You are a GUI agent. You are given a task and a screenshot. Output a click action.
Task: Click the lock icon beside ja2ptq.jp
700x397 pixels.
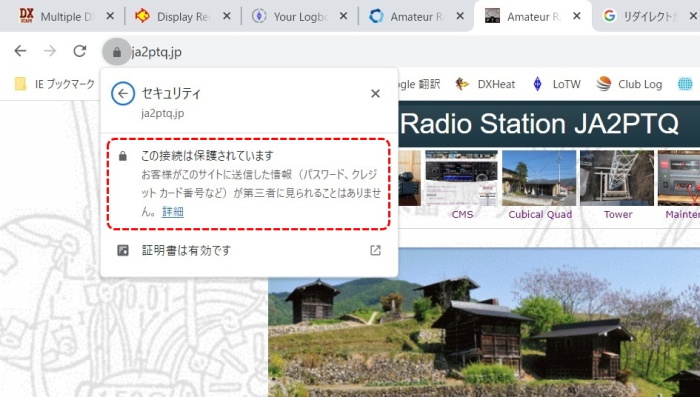(117, 52)
